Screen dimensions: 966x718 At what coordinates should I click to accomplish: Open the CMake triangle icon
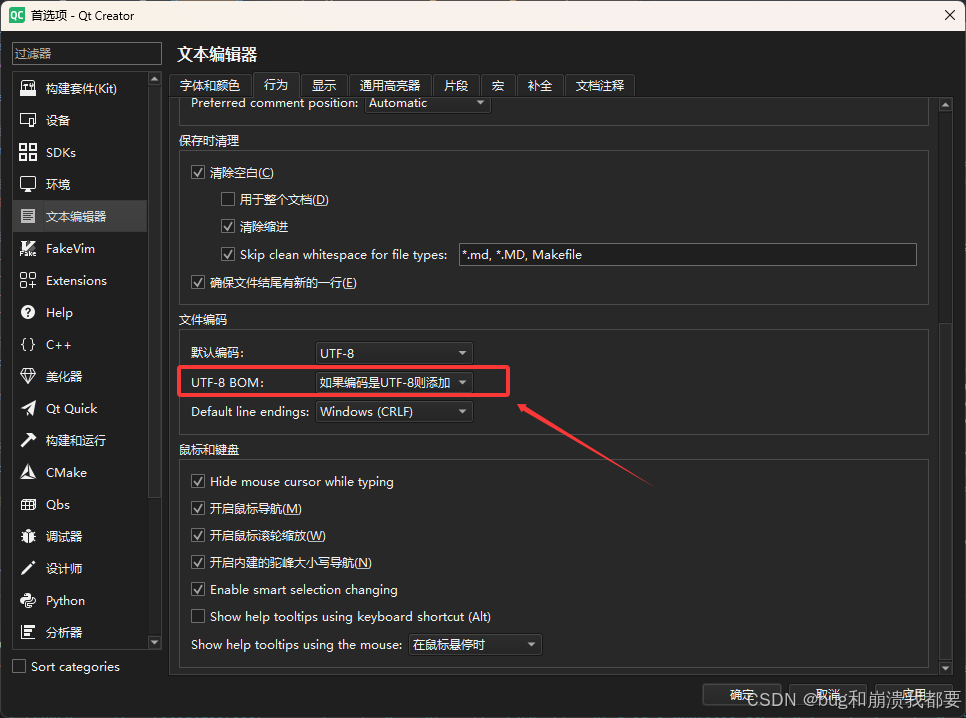coord(28,472)
